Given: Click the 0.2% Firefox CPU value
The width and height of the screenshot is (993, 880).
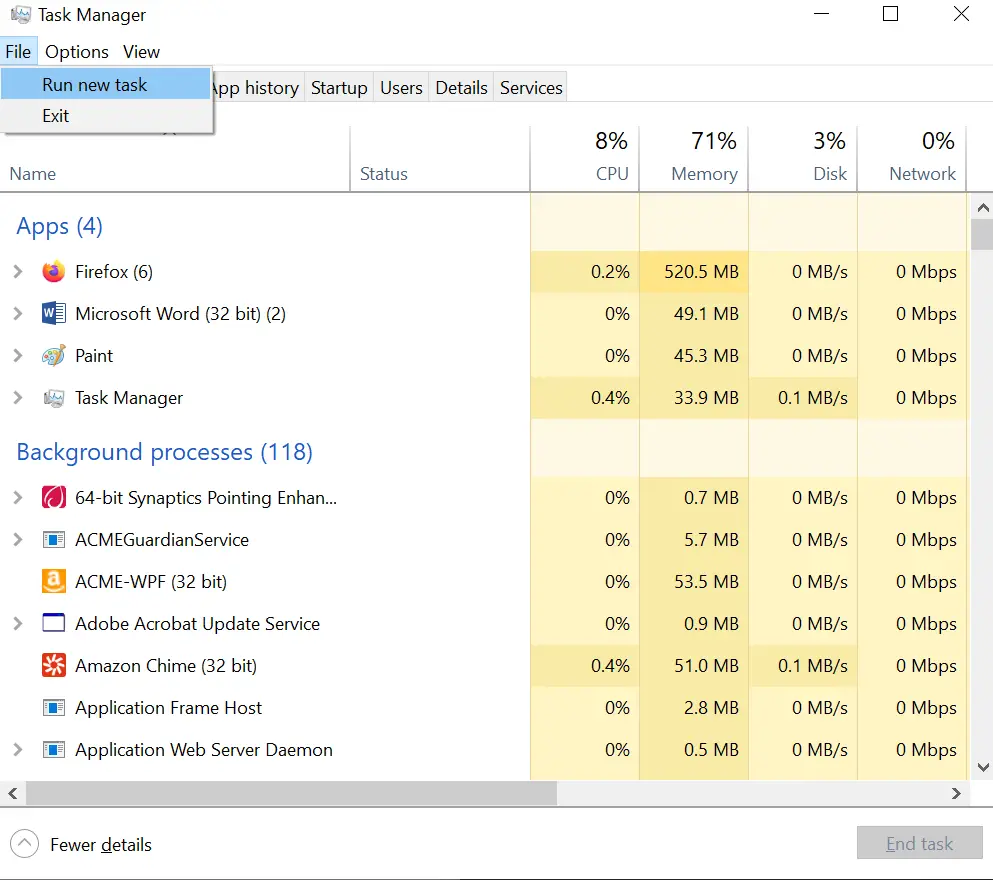Looking at the screenshot, I should (610, 272).
